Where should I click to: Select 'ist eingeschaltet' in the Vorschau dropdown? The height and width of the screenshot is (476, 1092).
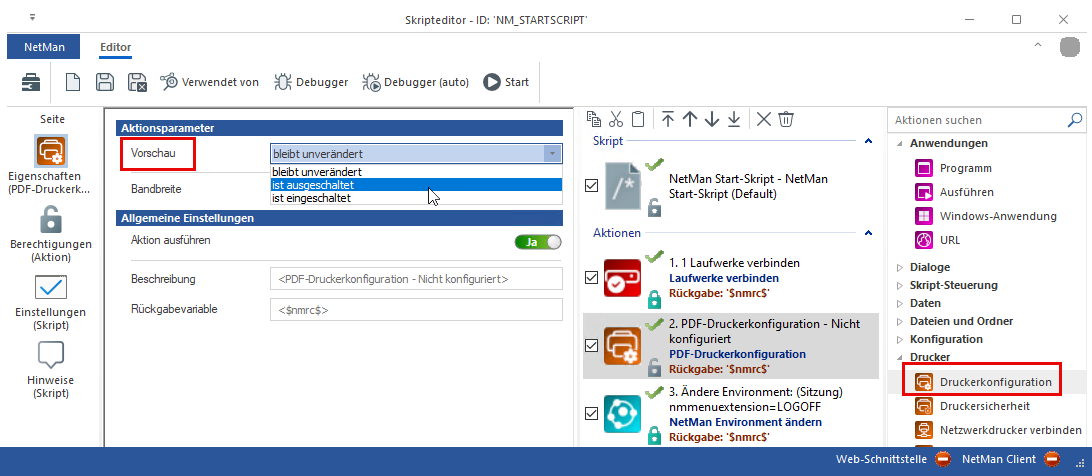pyautogui.click(x=311, y=198)
